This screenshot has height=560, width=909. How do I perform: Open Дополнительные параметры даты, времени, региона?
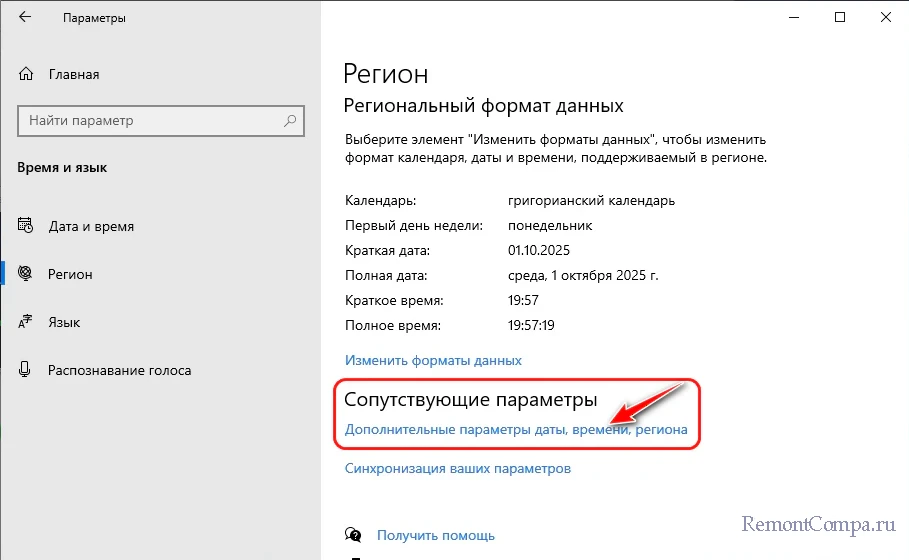pos(516,430)
